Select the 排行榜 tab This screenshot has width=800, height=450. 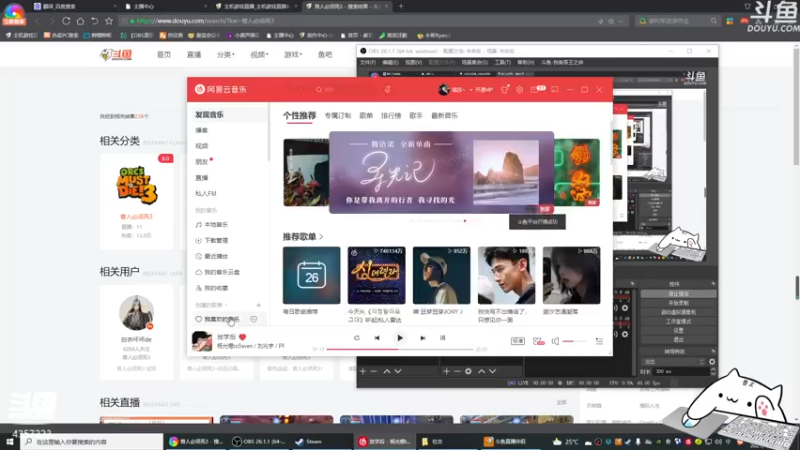tap(391, 116)
